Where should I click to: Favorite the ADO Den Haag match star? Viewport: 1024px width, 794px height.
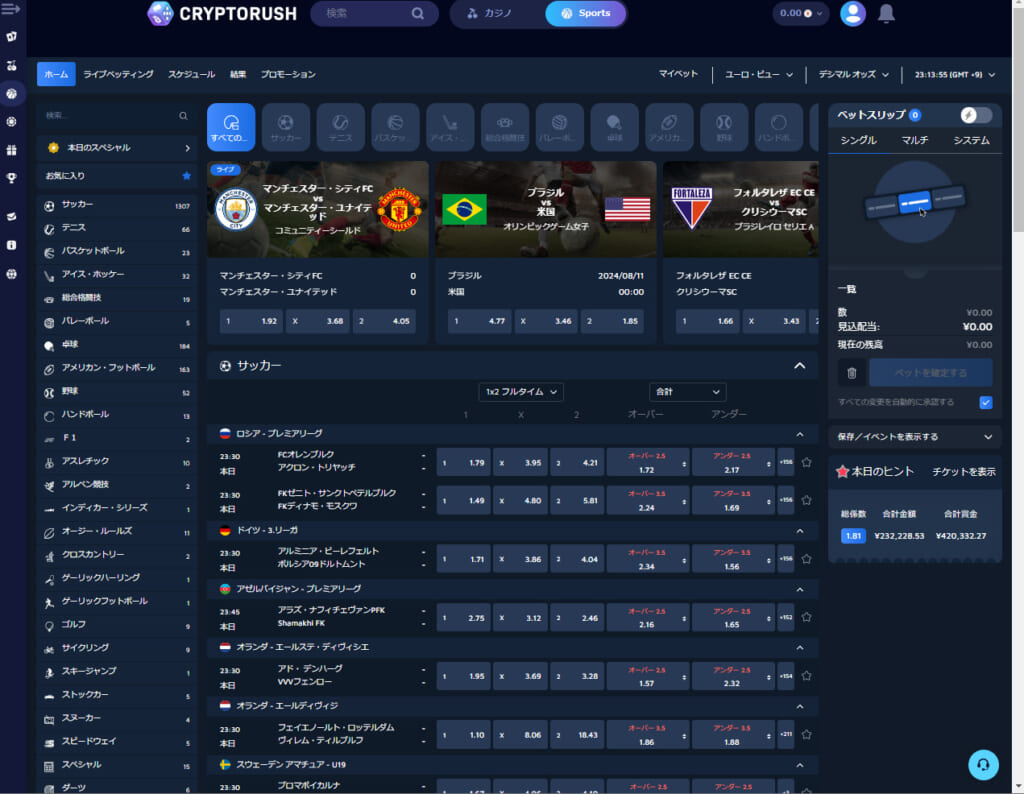807,676
